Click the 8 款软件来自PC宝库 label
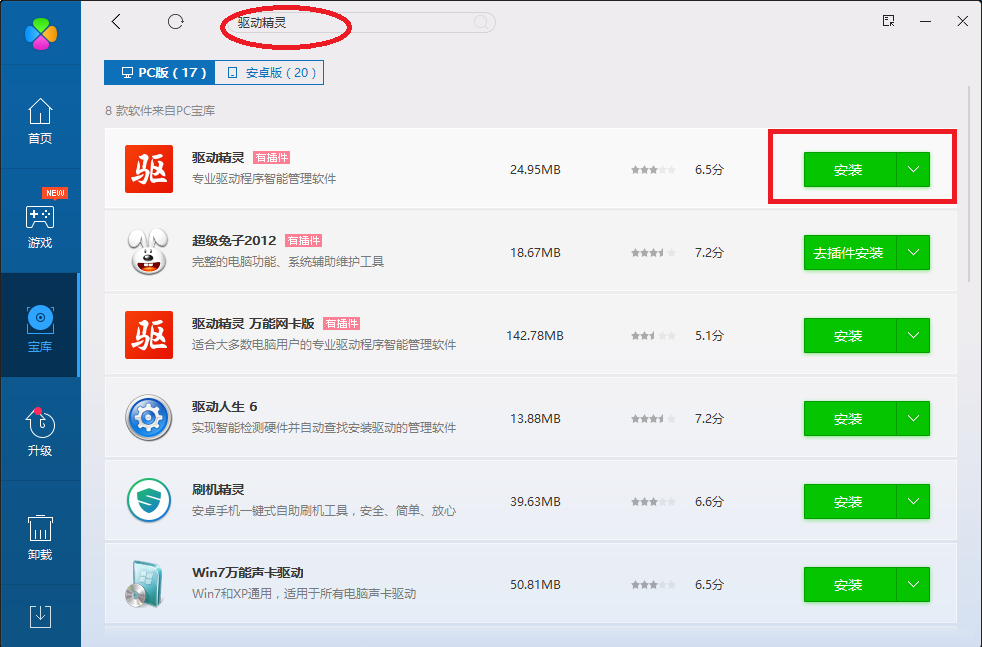982x647 pixels. tap(160, 111)
